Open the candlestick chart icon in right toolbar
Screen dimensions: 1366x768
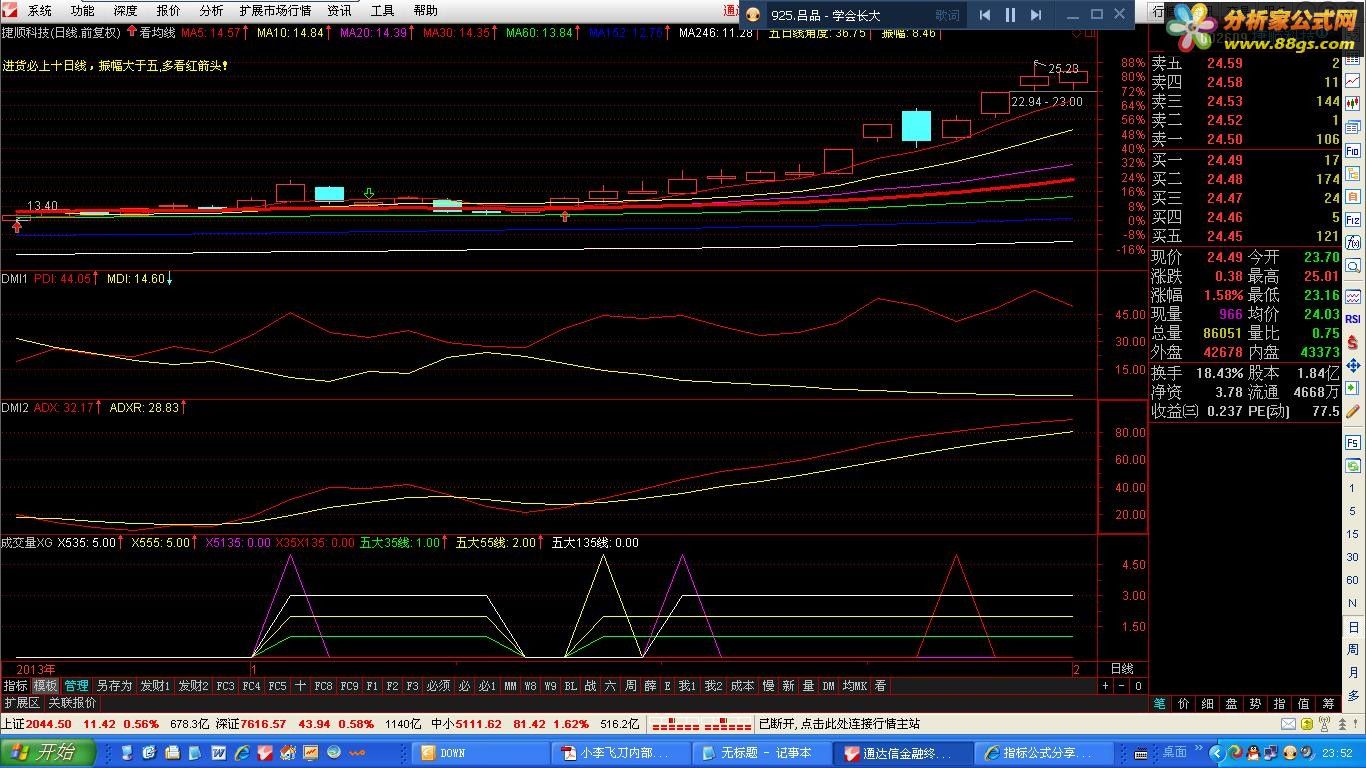tap(1353, 103)
